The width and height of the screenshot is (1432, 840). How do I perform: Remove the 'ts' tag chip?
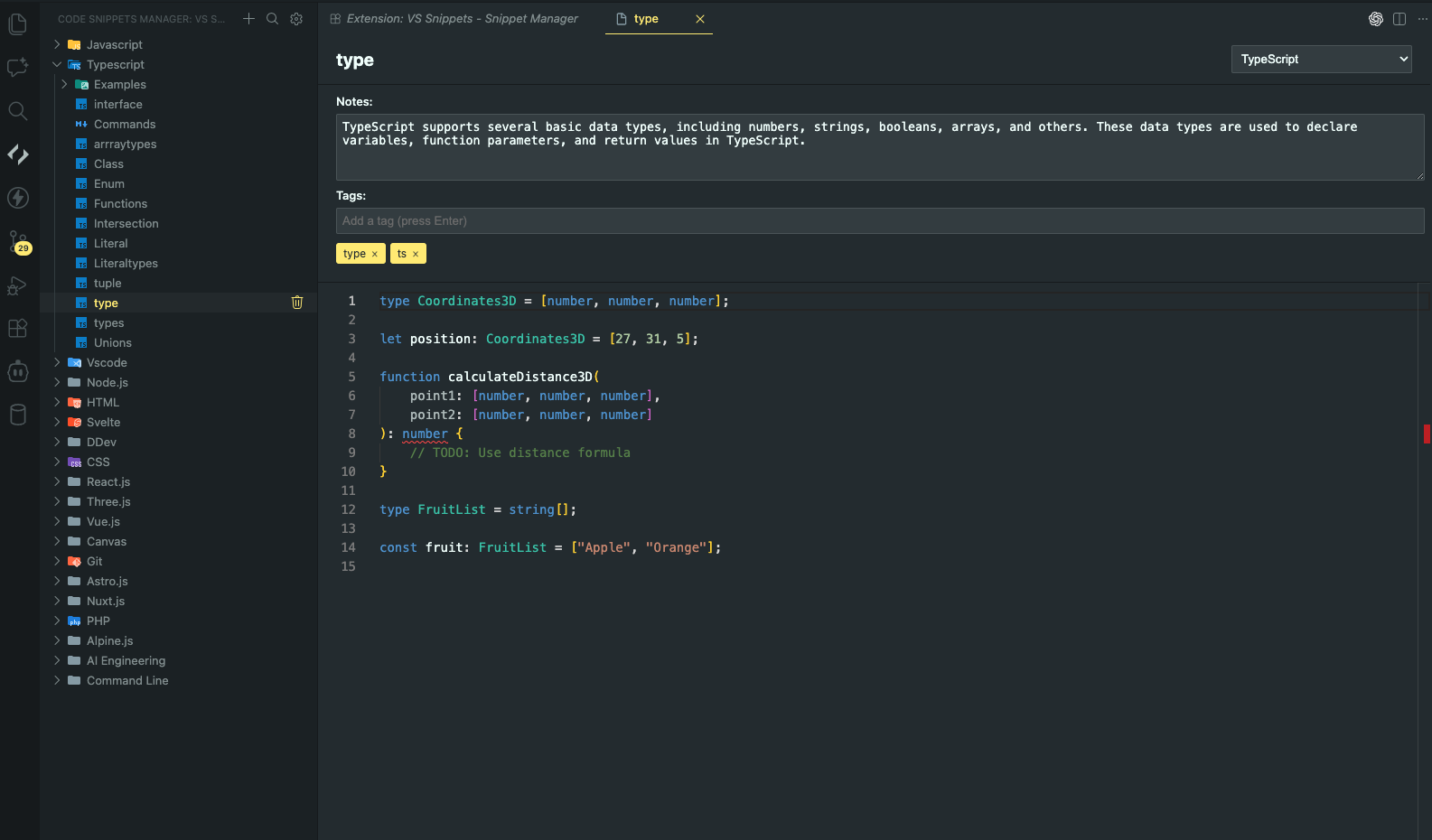[x=416, y=255]
